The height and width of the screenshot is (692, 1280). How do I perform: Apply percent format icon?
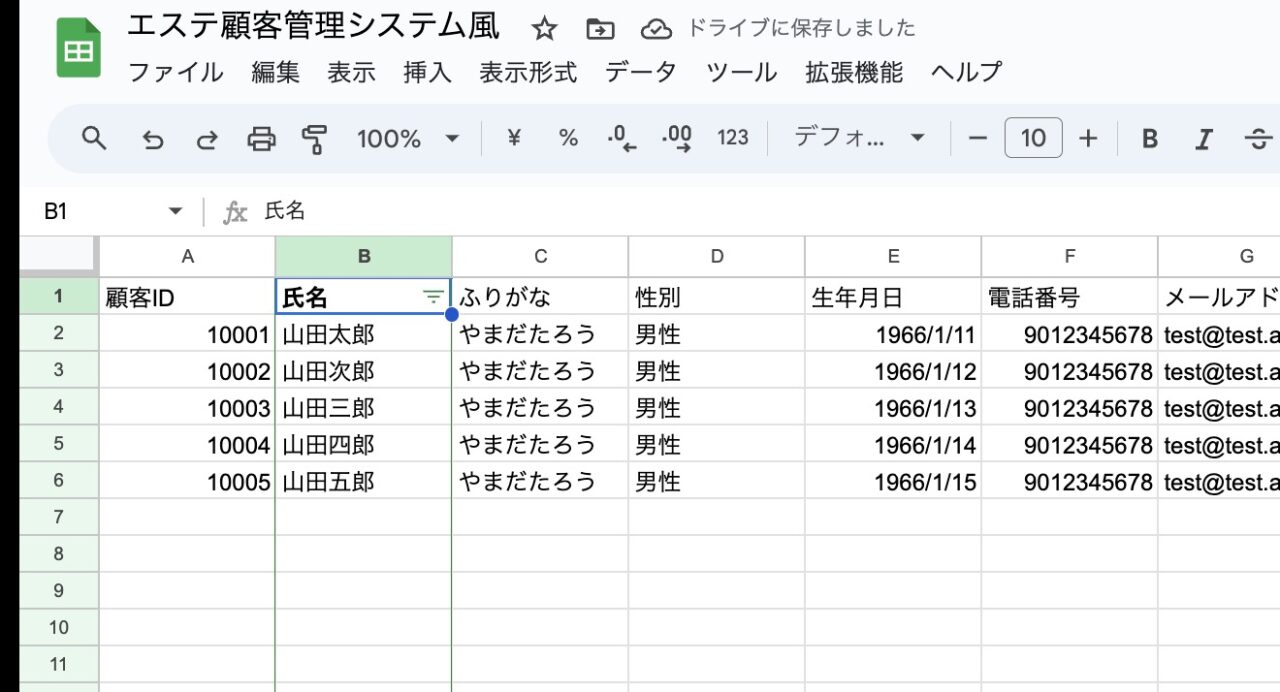point(568,138)
